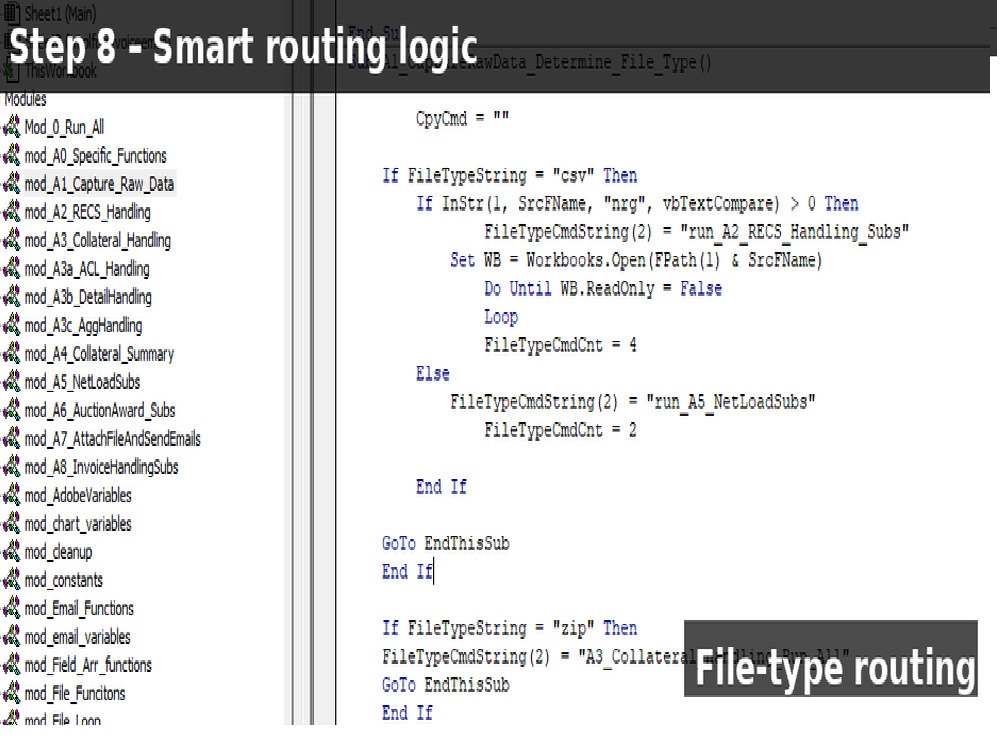The width and height of the screenshot is (1000, 750).
Task: Click the mod_A6_AuctionAward_Subs module icon
Action: pos(11,411)
